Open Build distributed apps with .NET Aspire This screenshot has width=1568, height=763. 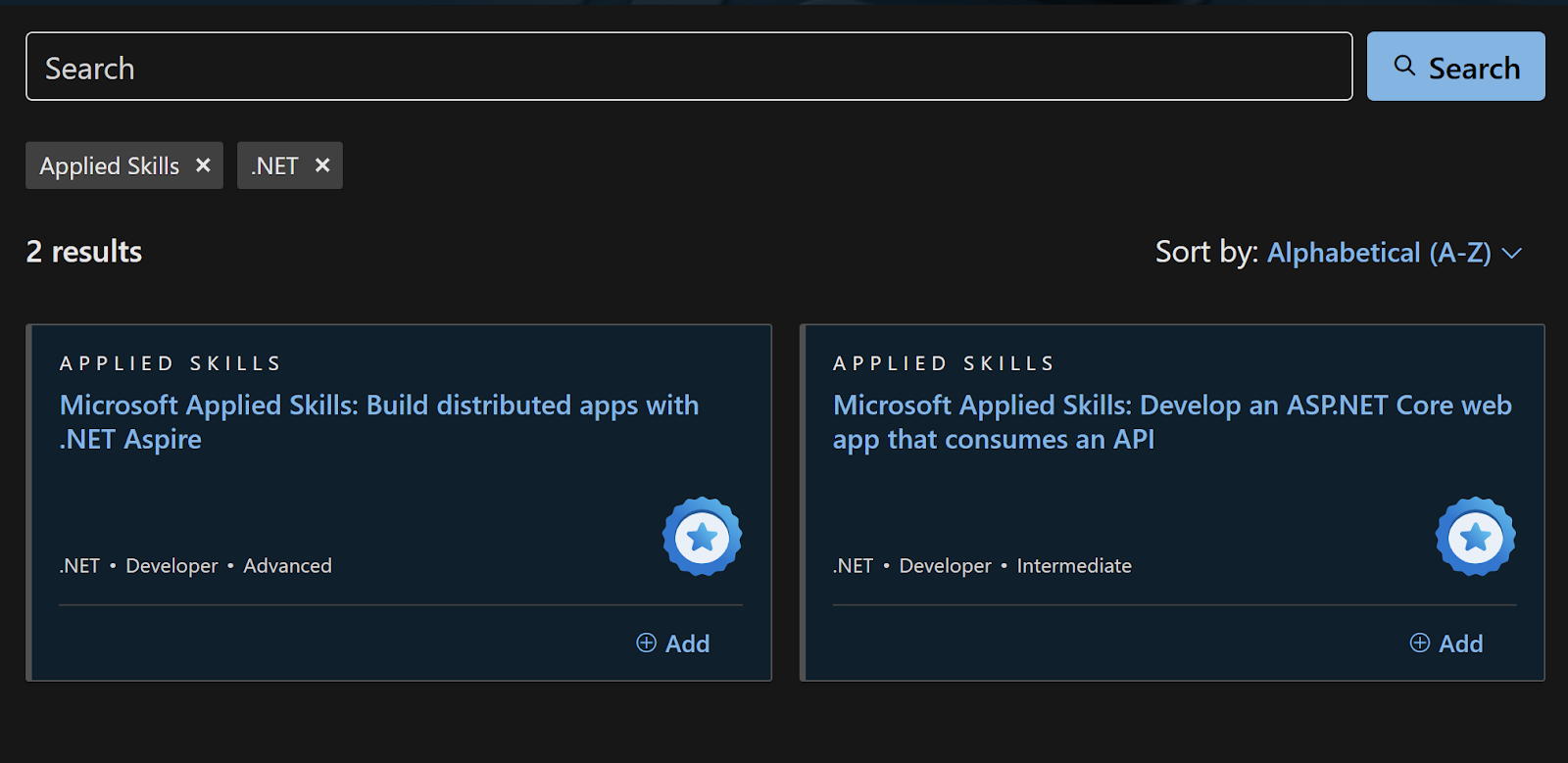(379, 422)
